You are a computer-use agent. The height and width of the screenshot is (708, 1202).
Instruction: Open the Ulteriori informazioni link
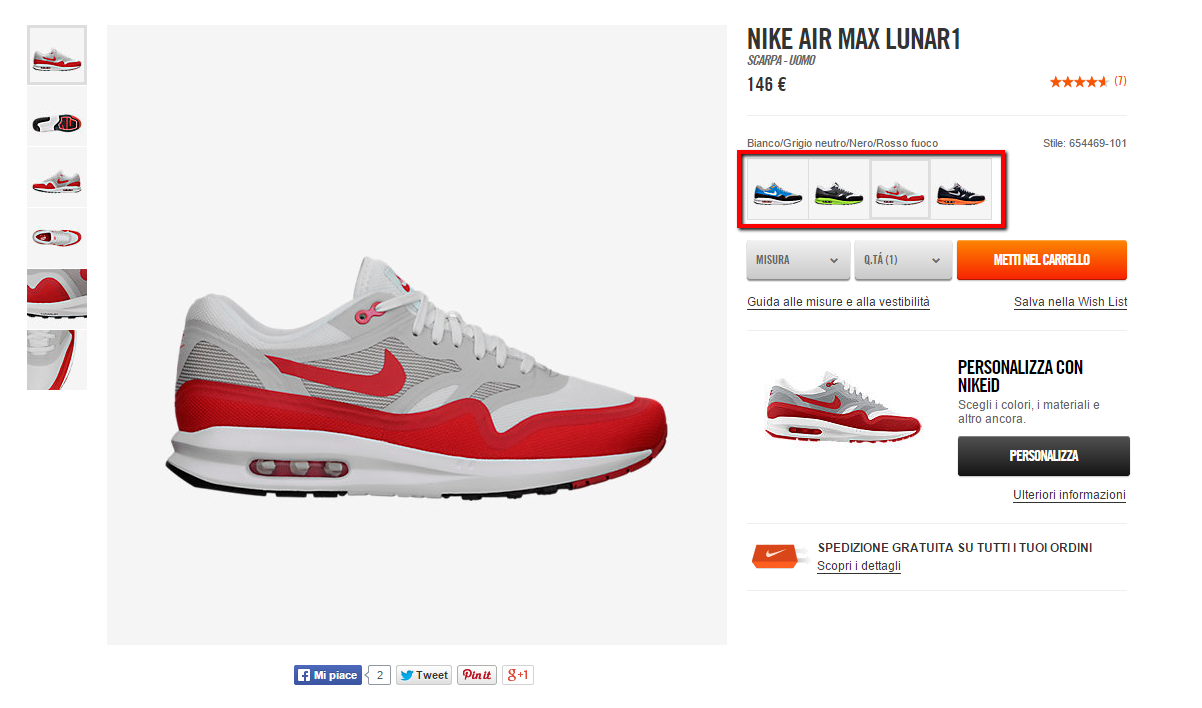click(x=1069, y=495)
